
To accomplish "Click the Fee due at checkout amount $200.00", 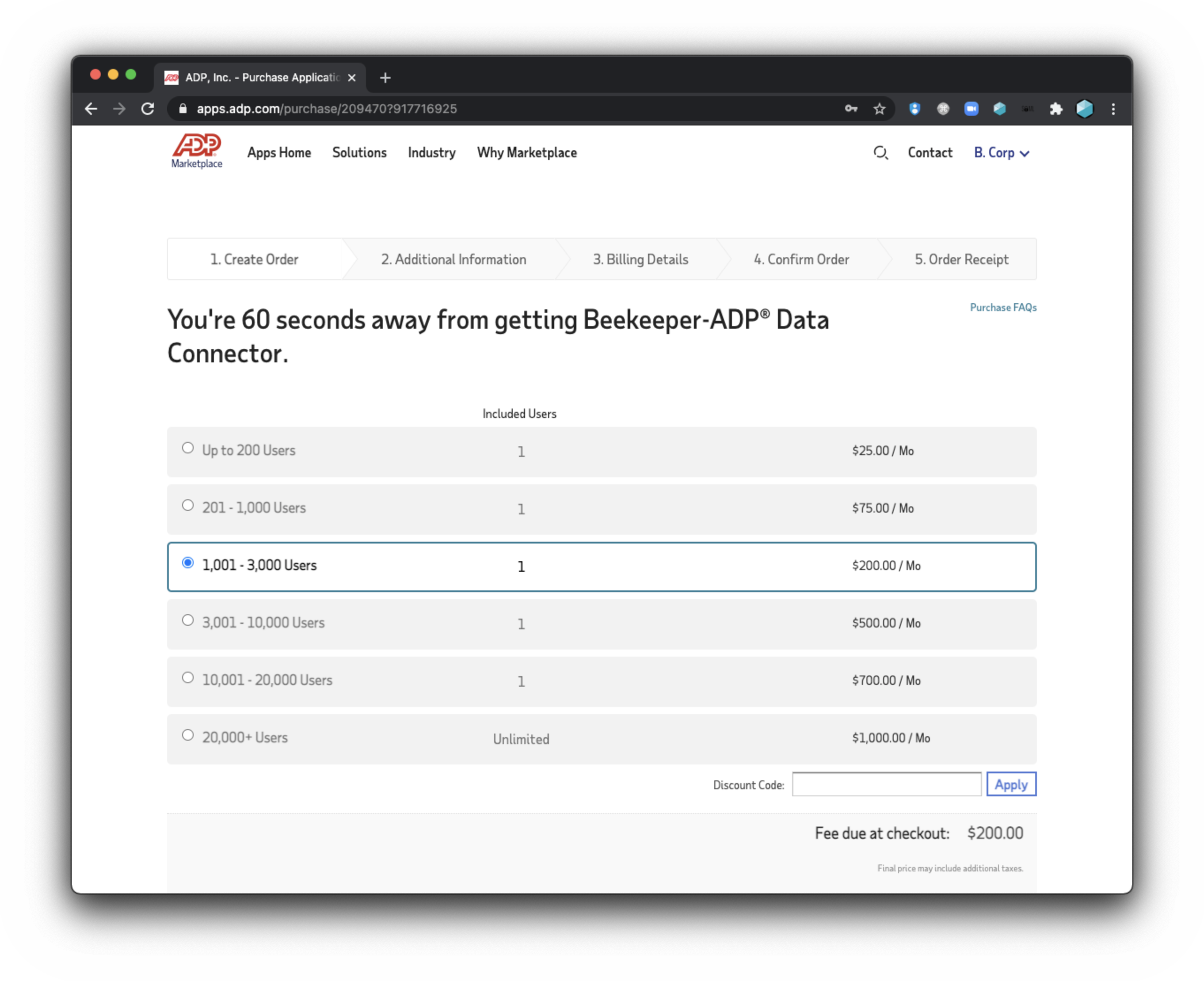I will [x=995, y=833].
